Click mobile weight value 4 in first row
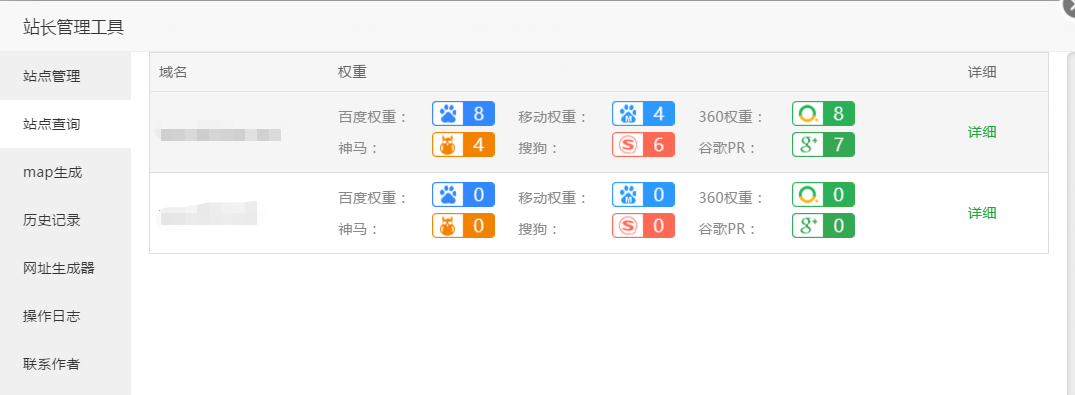The image size is (1075, 395). pos(659,114)
